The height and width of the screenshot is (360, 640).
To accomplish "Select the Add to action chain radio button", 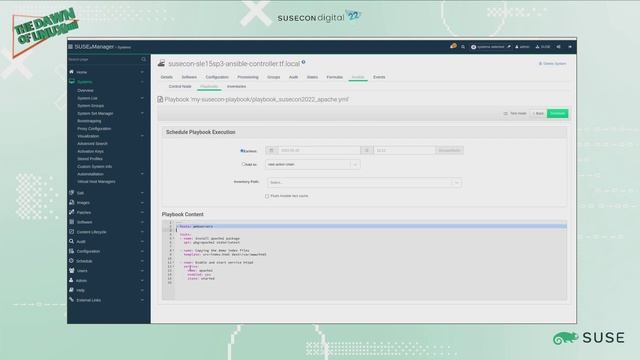I will (243, 164).
